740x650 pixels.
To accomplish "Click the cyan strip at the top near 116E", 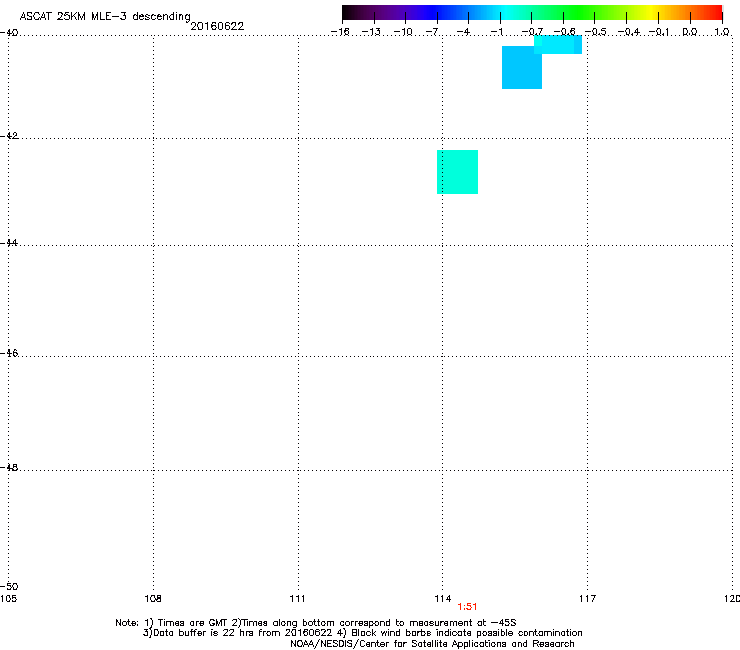I will point(558,45).
